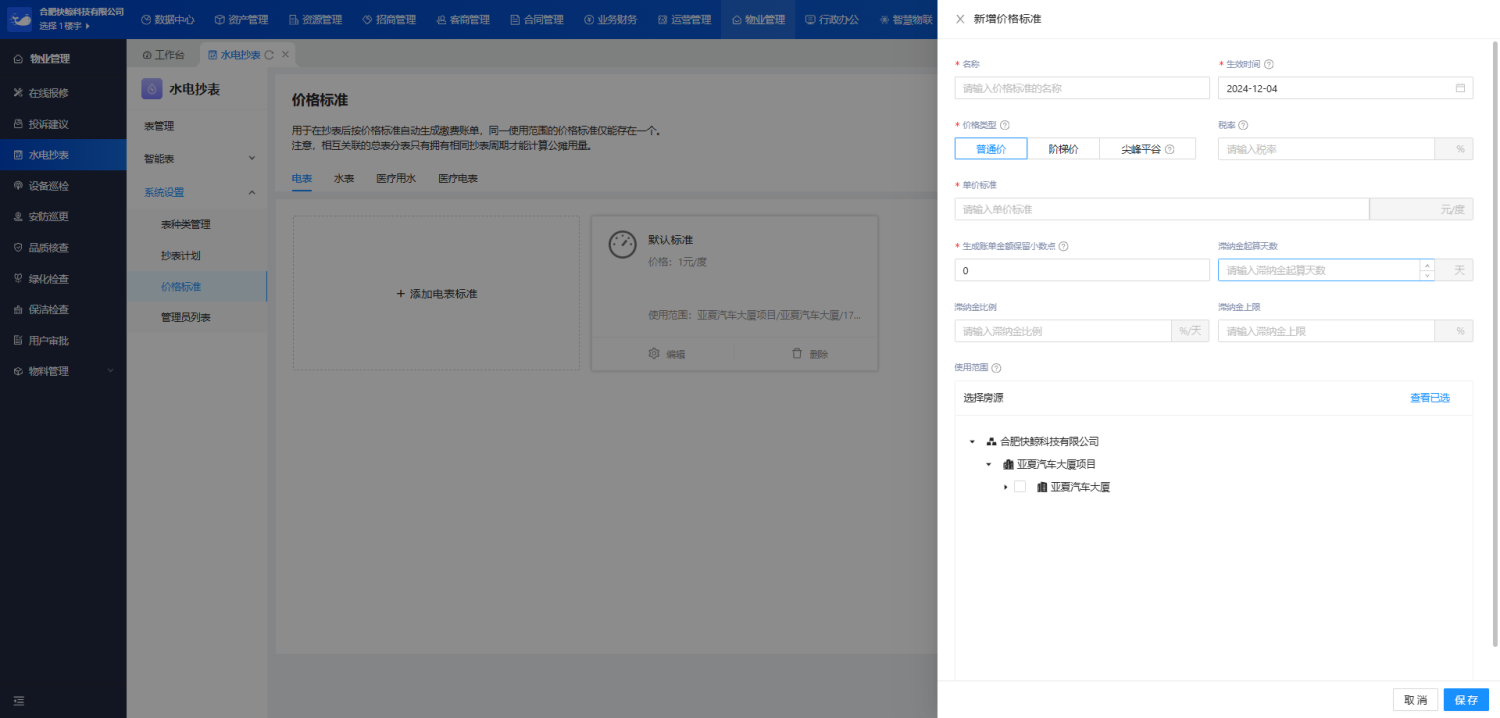The height and width of the screenshot is (718, 1500).
Task: Switch to the 工作台 tab
Action: (164, 55)
